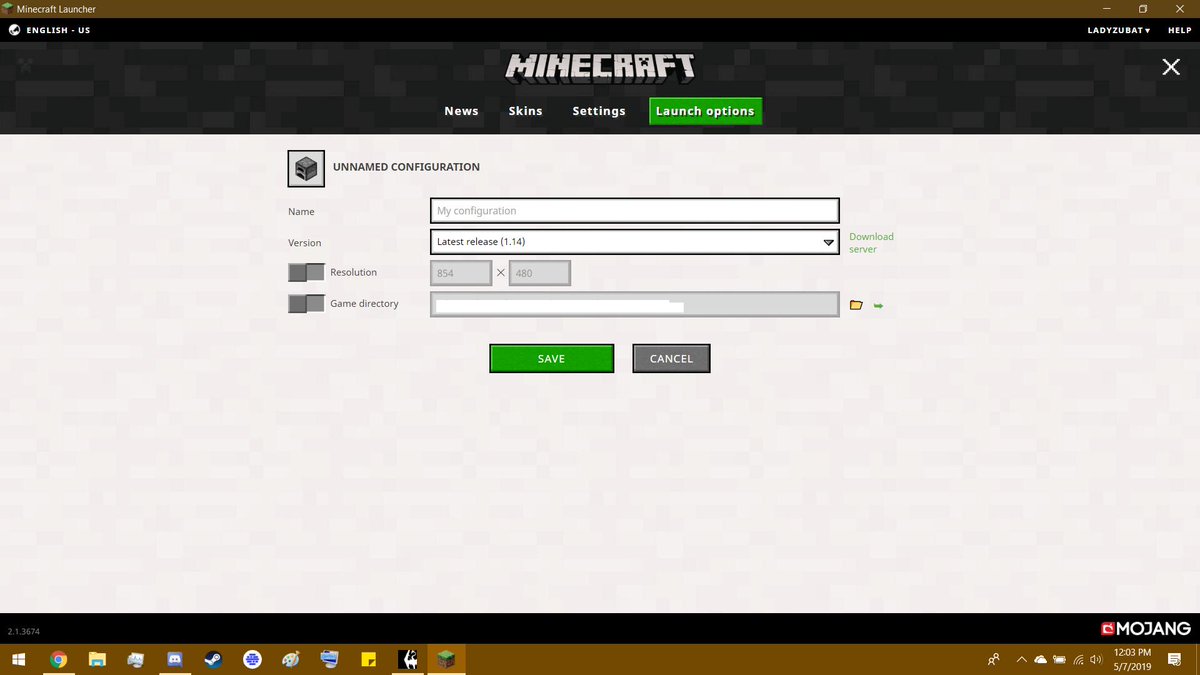1200x675 pixels.
Task: Click the battery status tray icon
Action: pos(1059,660)
